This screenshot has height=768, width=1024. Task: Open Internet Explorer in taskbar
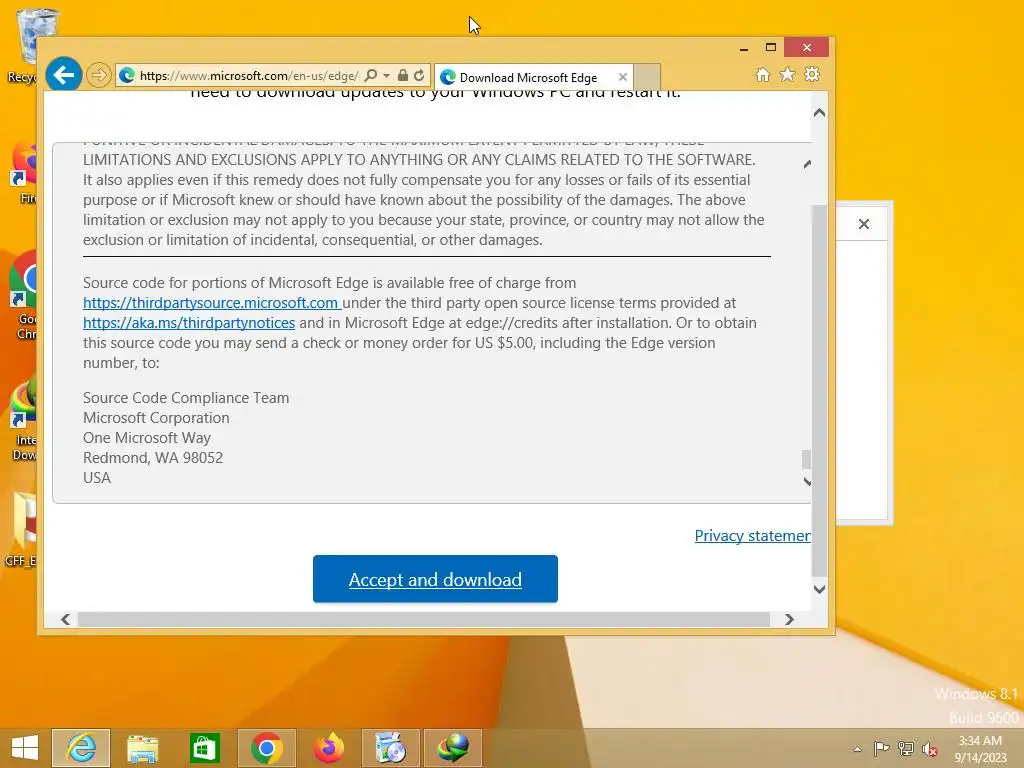pyautogui.click(x=81, y=748)
